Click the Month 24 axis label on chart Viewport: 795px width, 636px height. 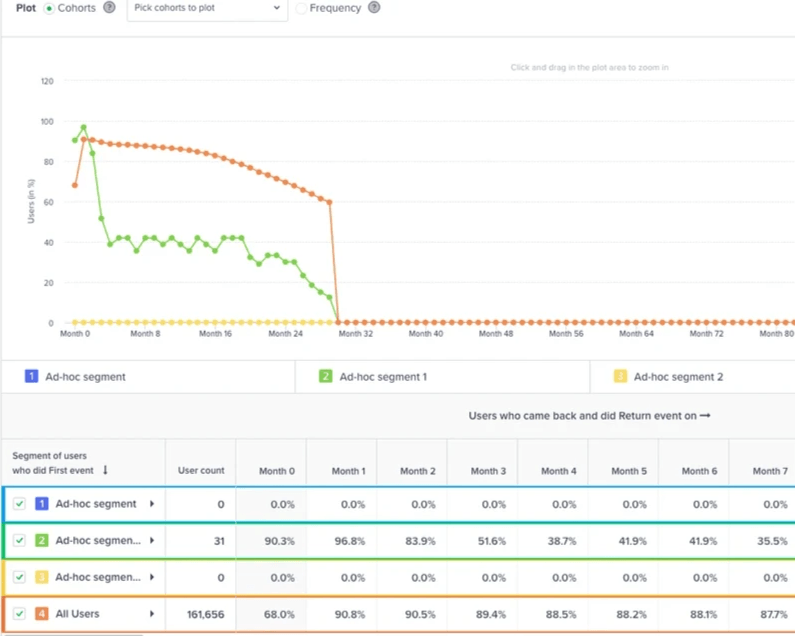click(x=285, y=333)
